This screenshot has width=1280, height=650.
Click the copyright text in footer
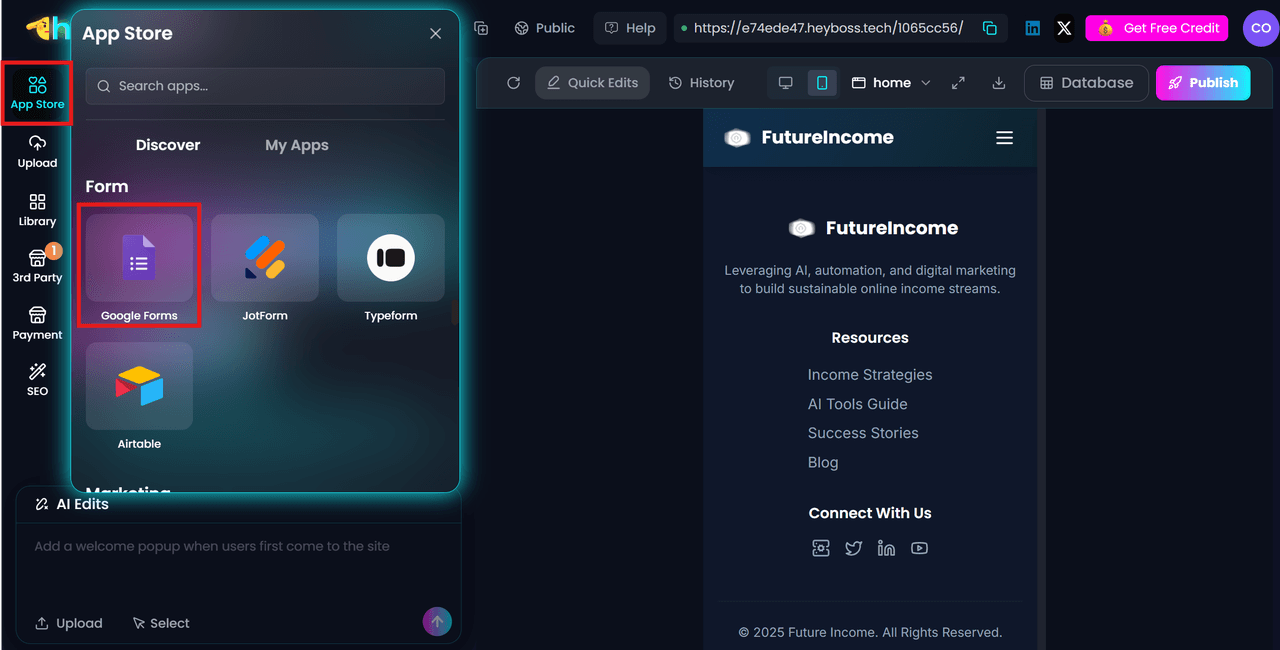tap(870, 632)
